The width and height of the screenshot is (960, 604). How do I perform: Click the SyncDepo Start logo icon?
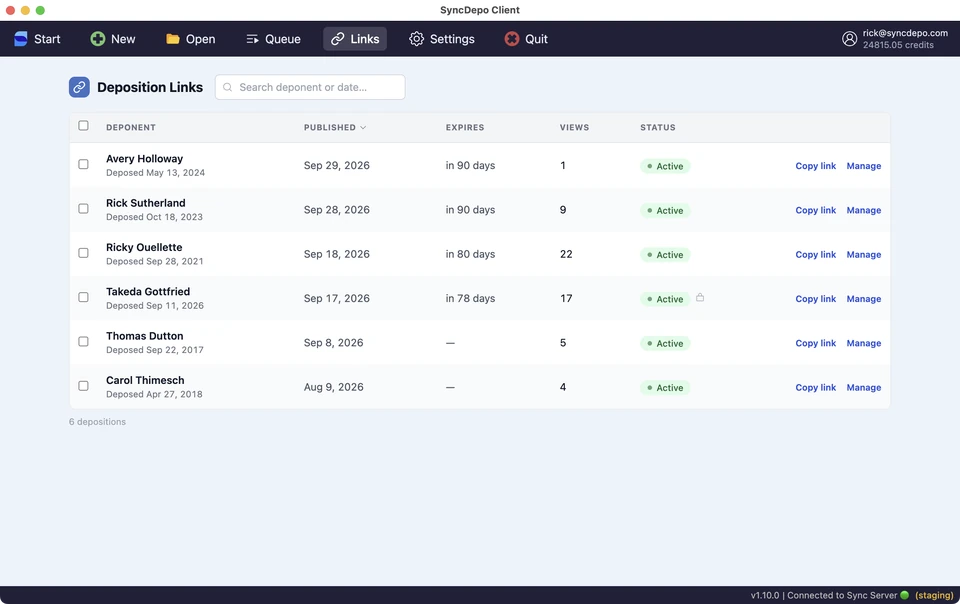click(x=21, y=39)
